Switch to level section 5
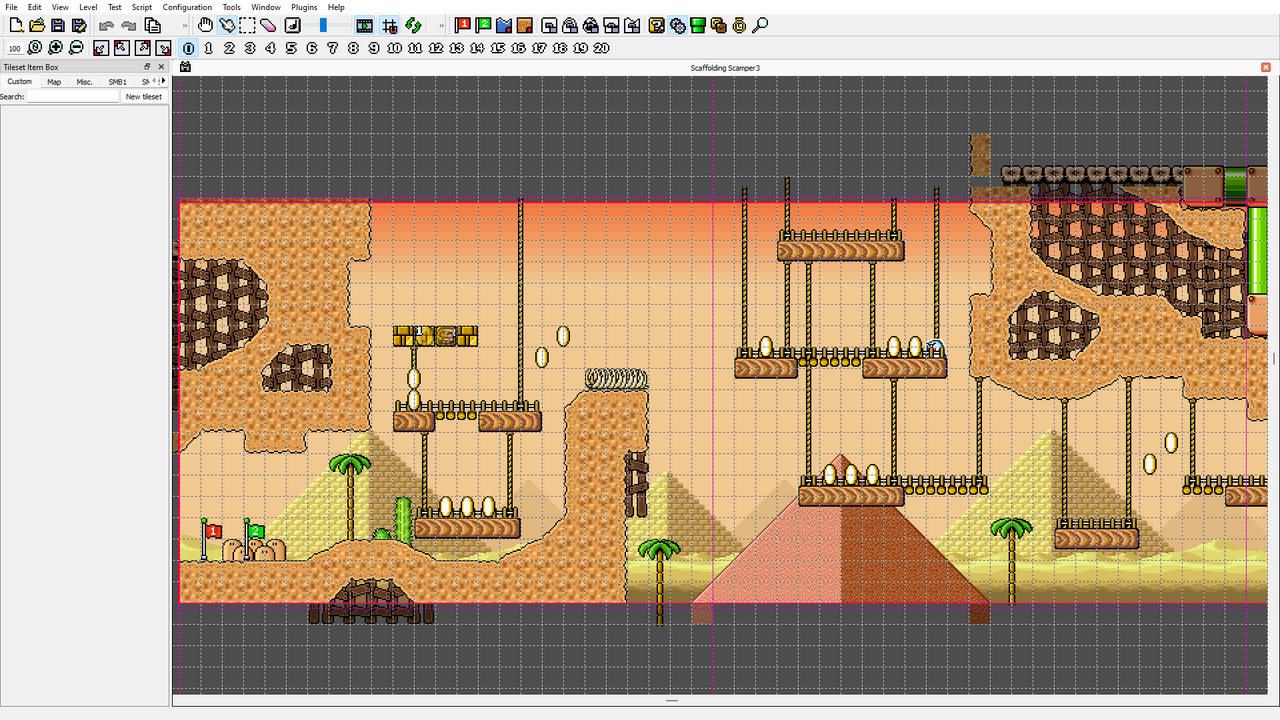This screenshot has height=720, width=1280. 291,47
